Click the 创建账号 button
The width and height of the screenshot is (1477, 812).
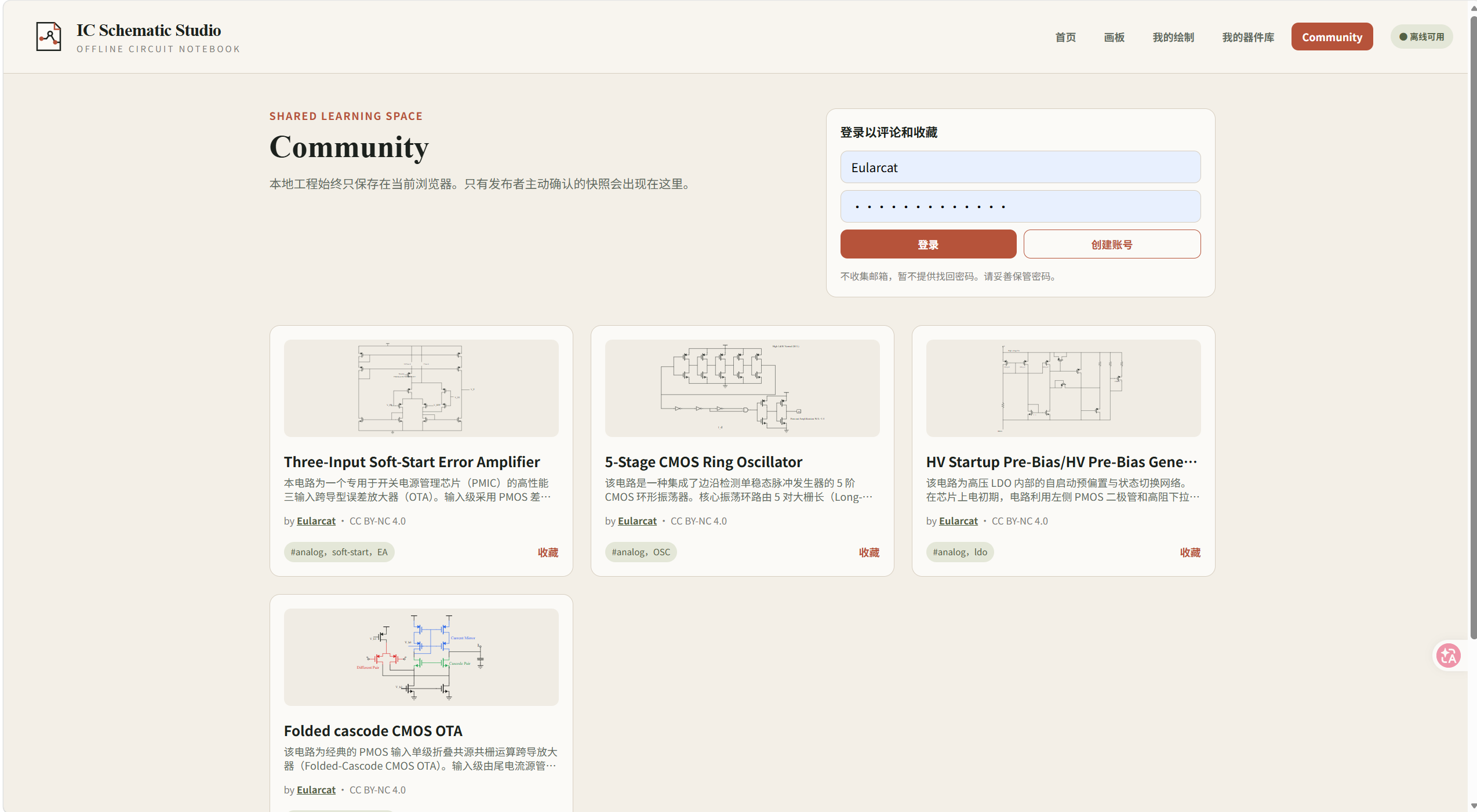pos(1112,245)
